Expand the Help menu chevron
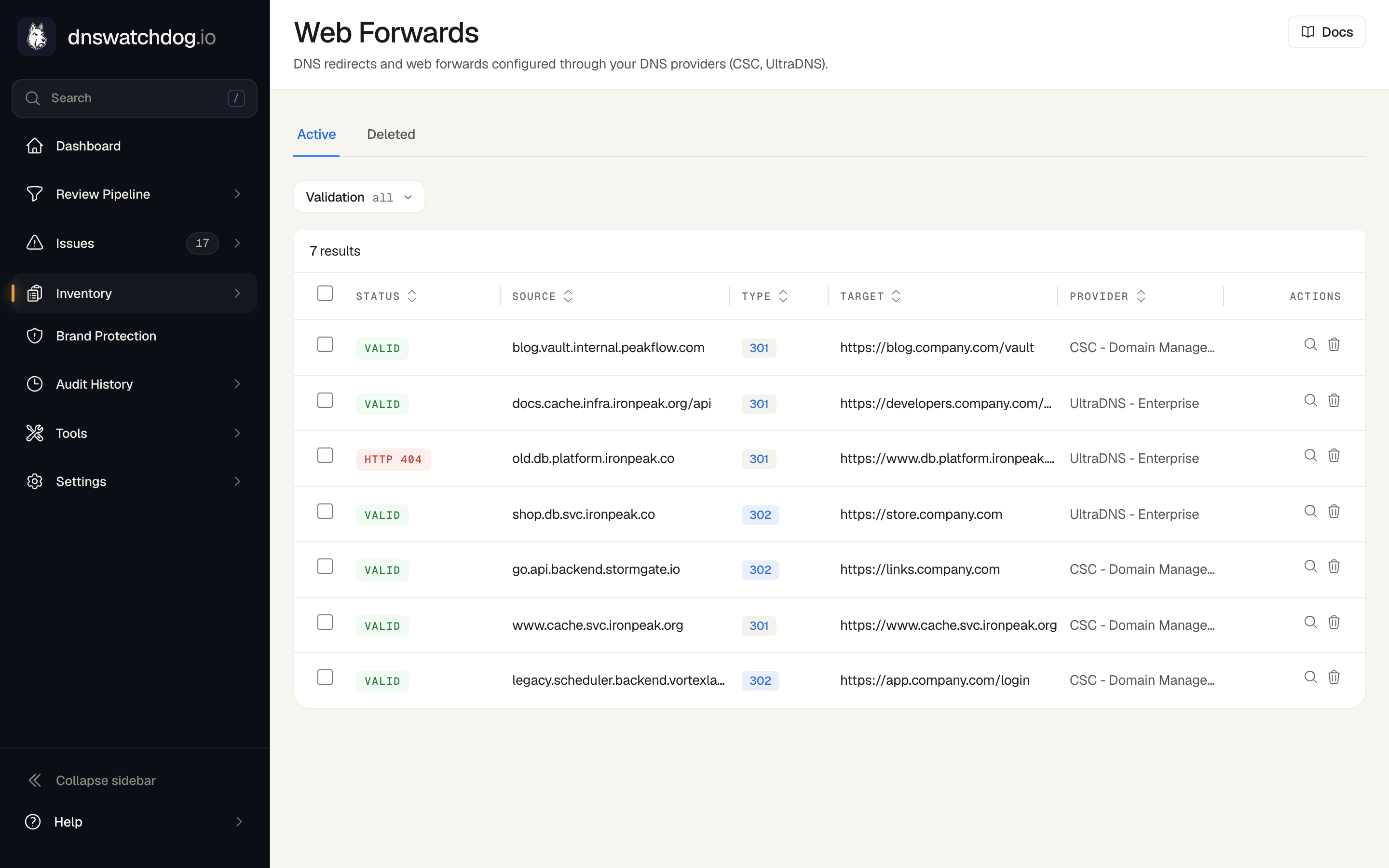 pyautogui.click(x=239, y=822)
